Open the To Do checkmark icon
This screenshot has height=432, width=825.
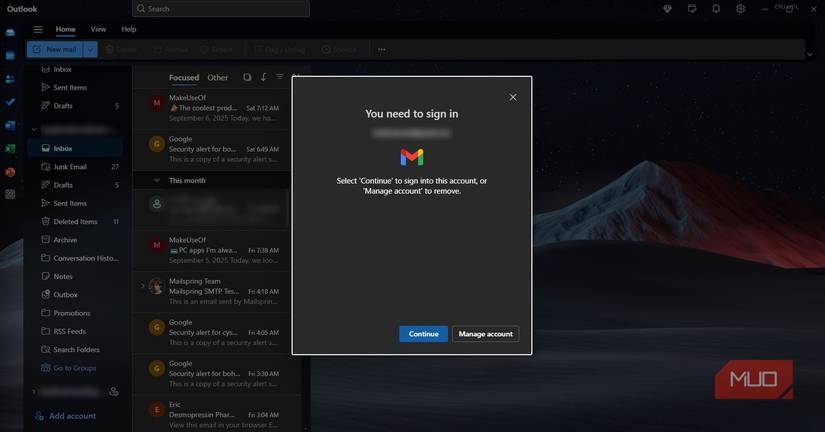(10, 102)
